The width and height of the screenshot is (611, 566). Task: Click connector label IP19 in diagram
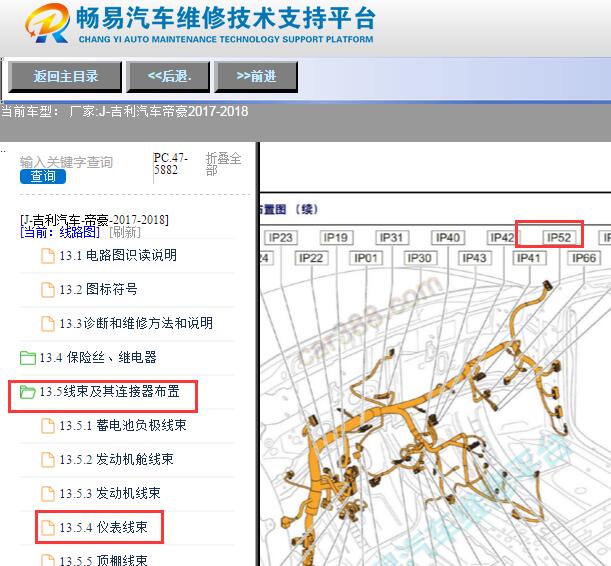tap(336, 237)
